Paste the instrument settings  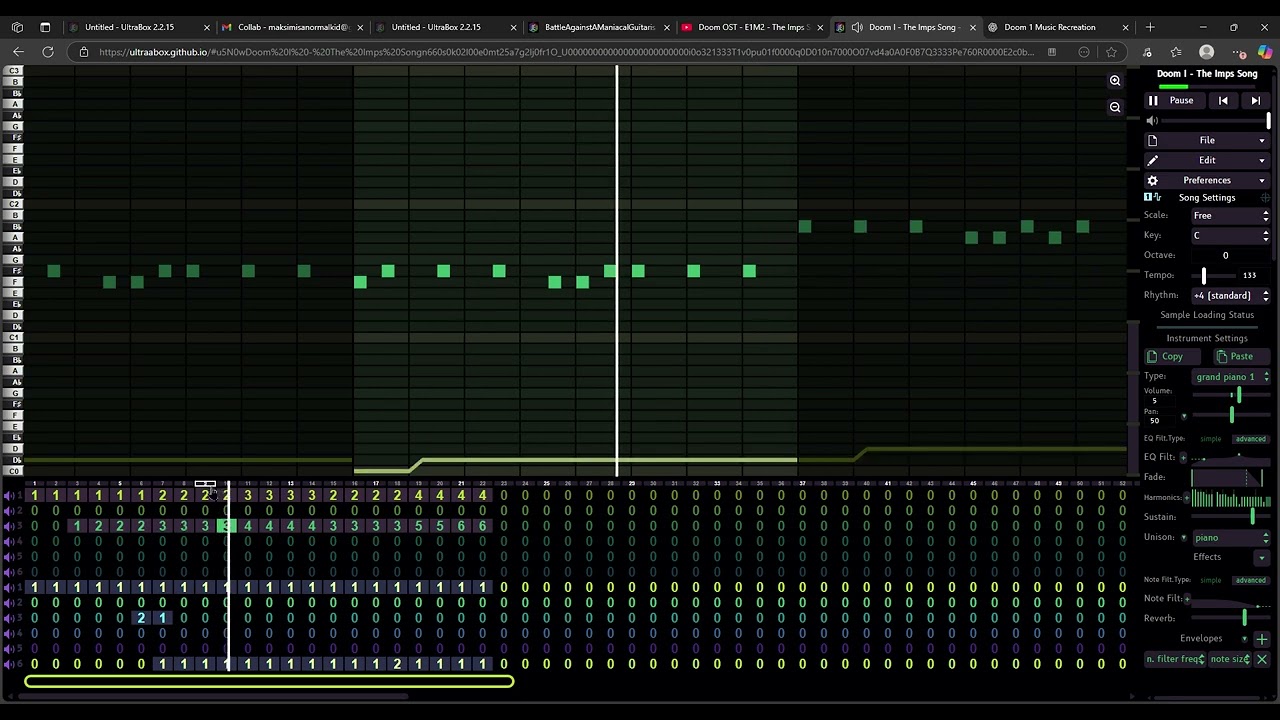point(1241,357)
